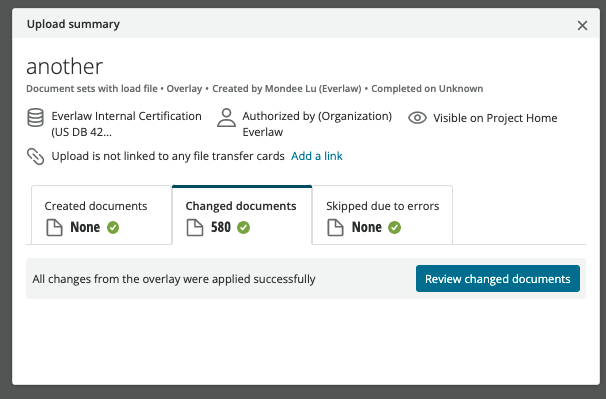This screenshot has height=399, width=606.
Task: Click 'Document sets with load file' text
Action: (x=92, y=89)
